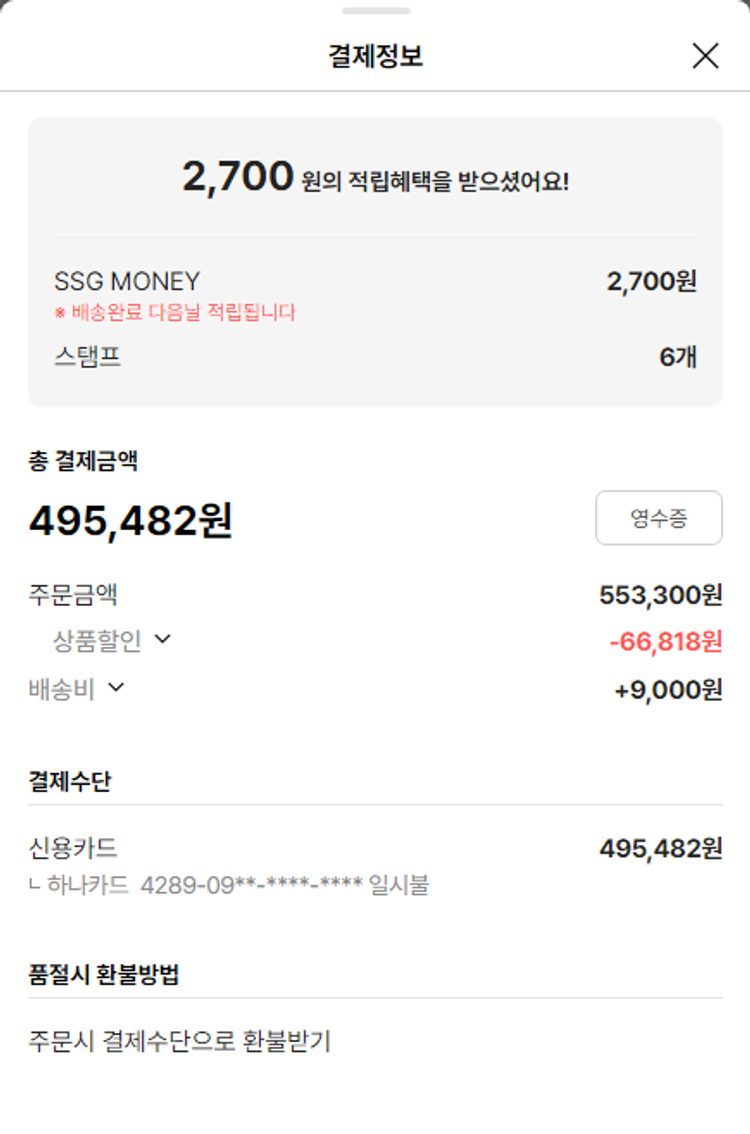Click the red 배송완료 다음날 적립됩니다 notice
Image resolution: width=750 pixels, height=1134 pixels.
[x=175, y=312]
